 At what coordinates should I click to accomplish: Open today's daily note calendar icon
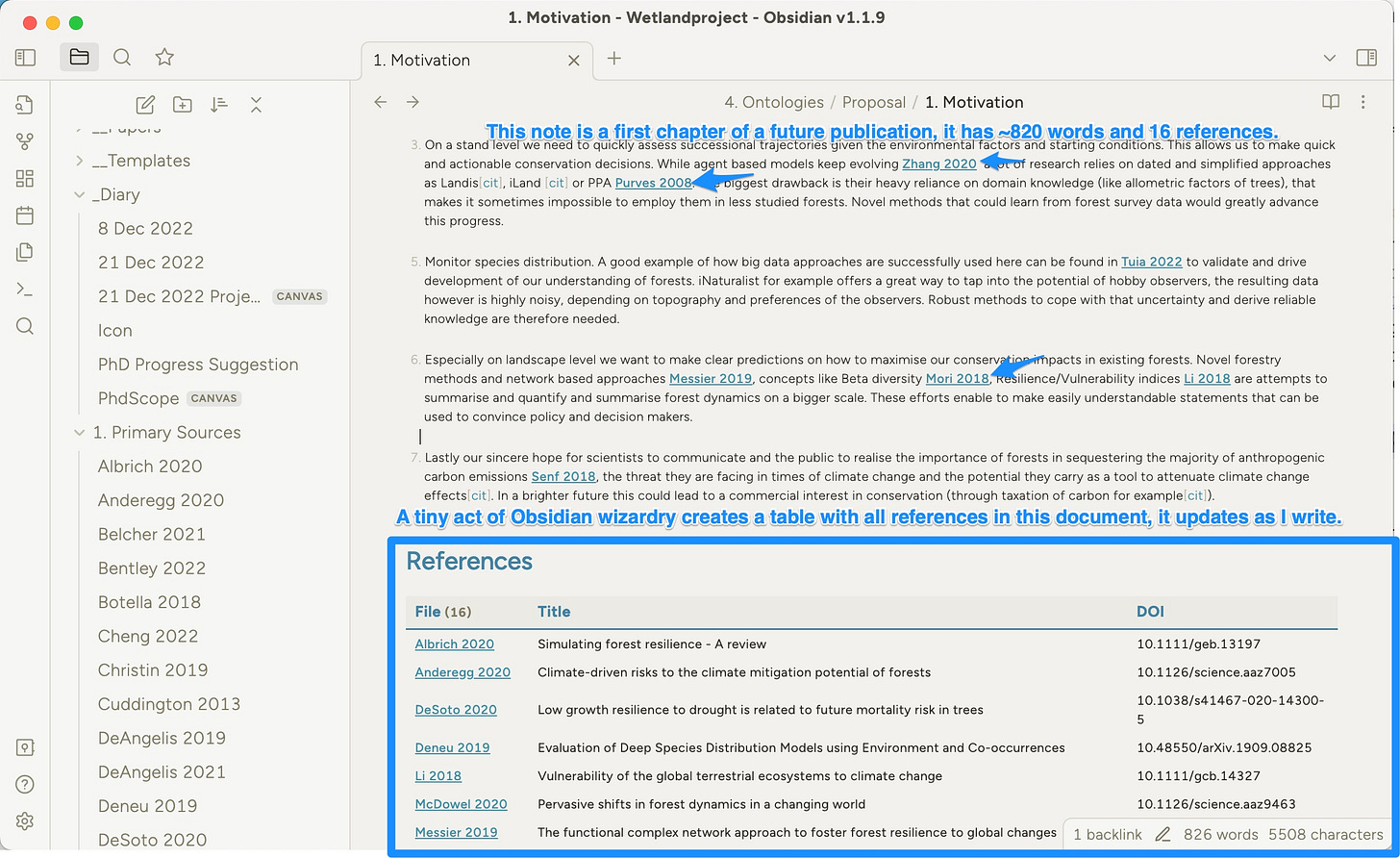pos(25,215)
